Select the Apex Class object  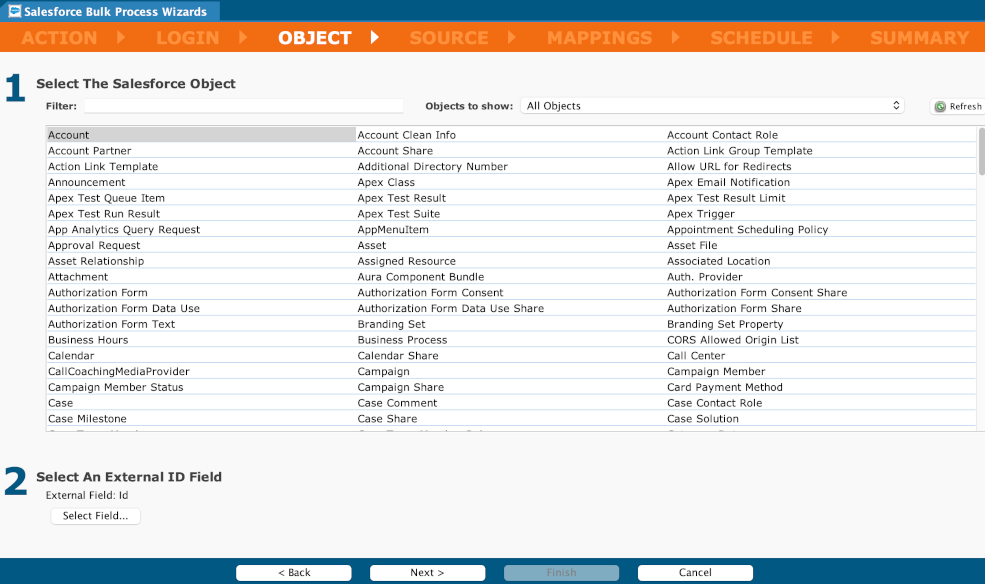[x=386, y=183]
